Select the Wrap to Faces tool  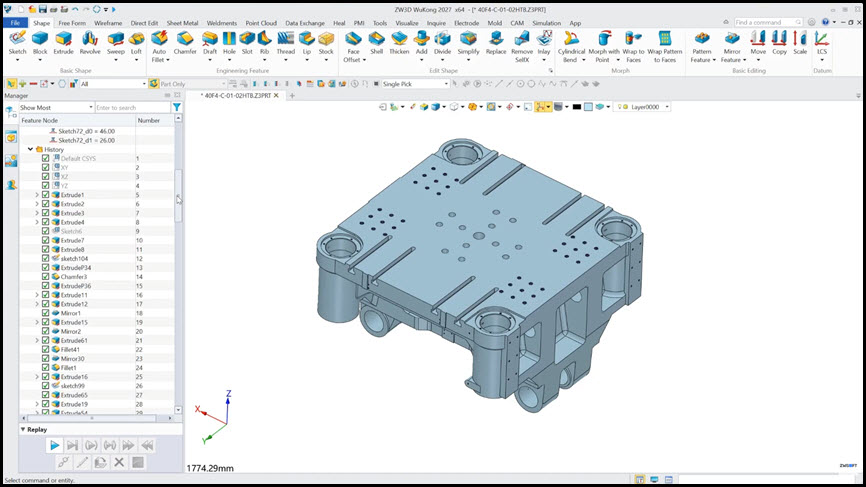coord(633,46)
